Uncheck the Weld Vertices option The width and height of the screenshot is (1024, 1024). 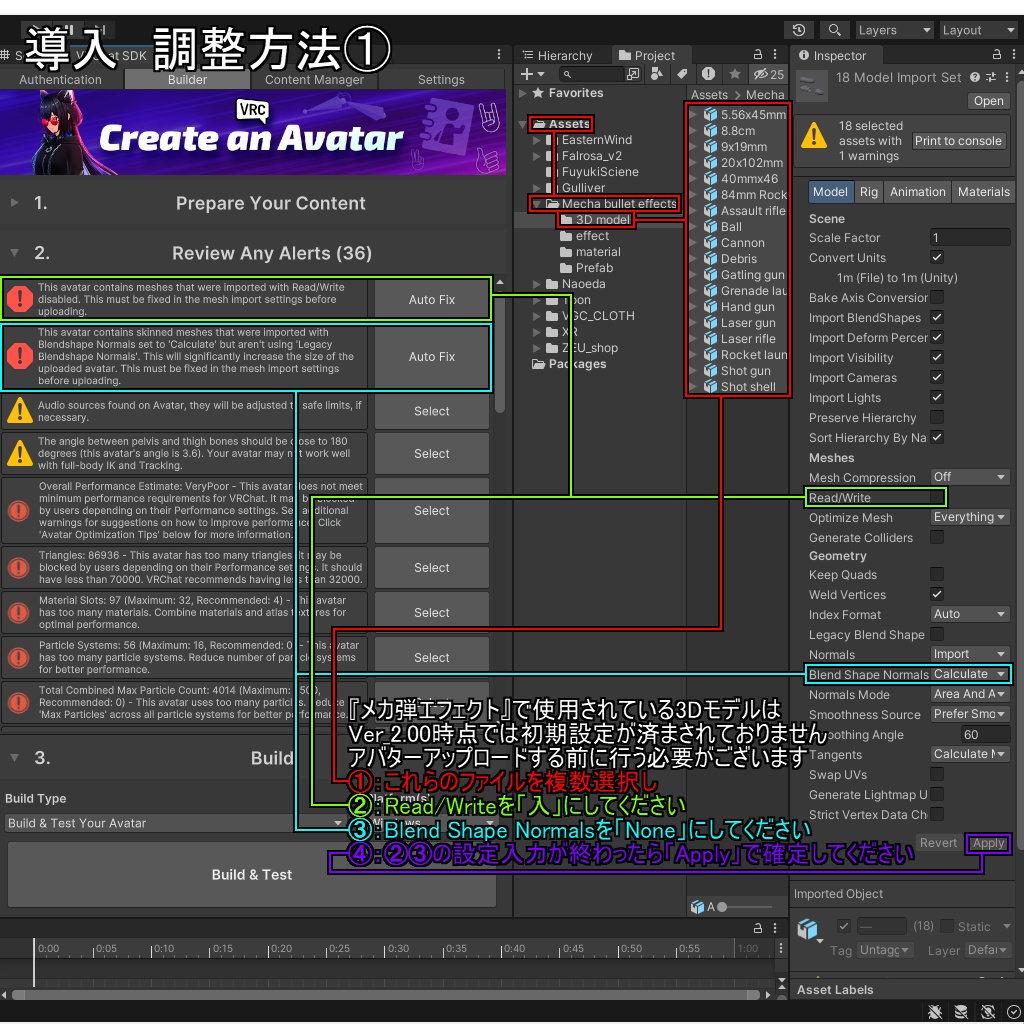click(x=938, y=594)
